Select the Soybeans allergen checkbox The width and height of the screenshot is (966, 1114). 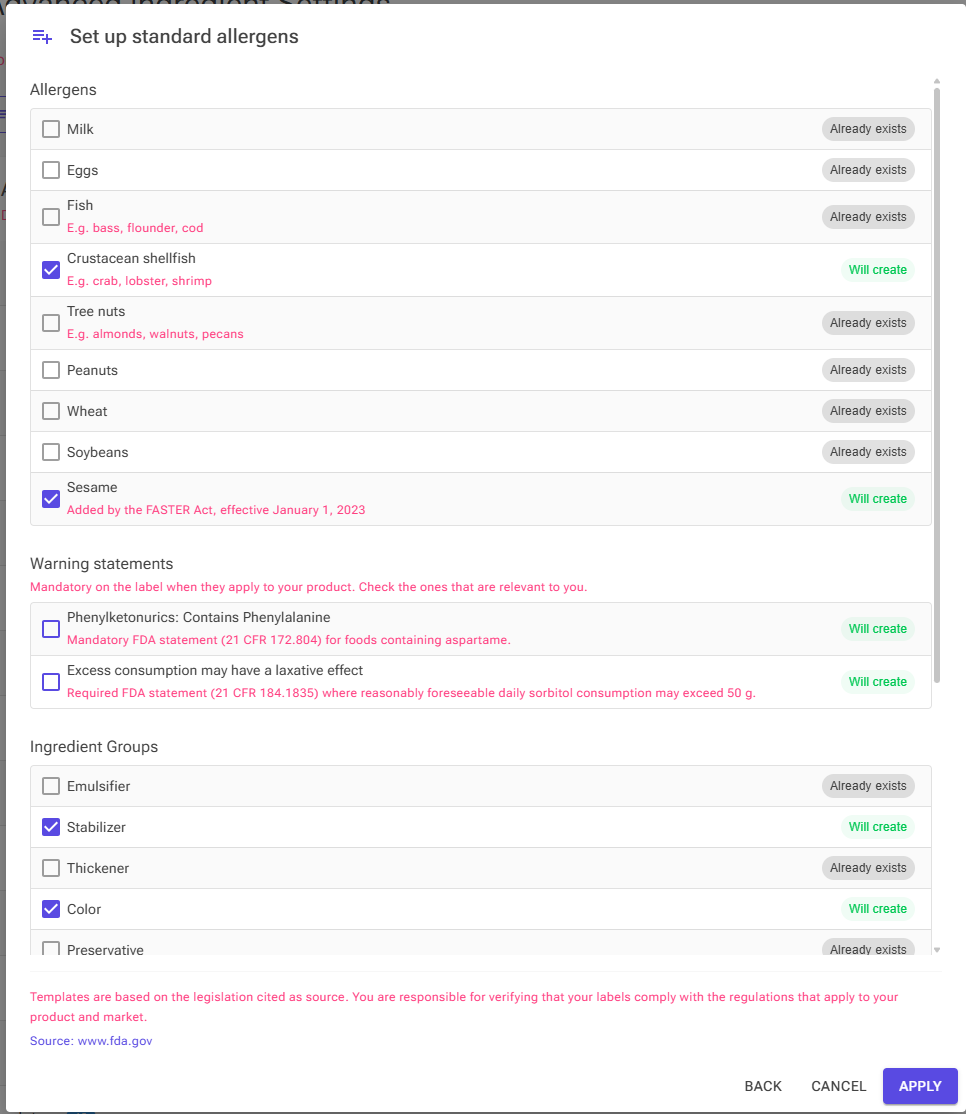coord(50,452)
